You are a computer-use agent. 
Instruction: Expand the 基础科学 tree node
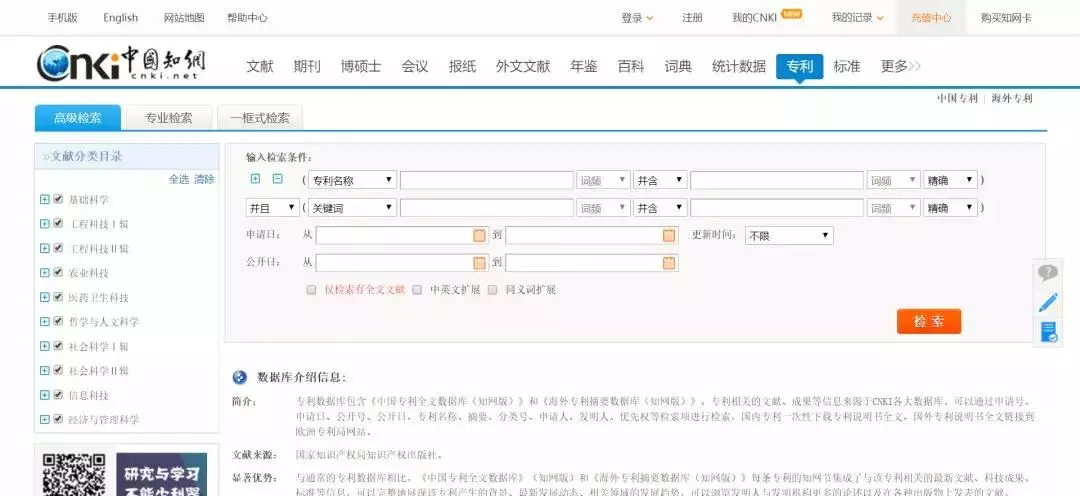[45, 199]
